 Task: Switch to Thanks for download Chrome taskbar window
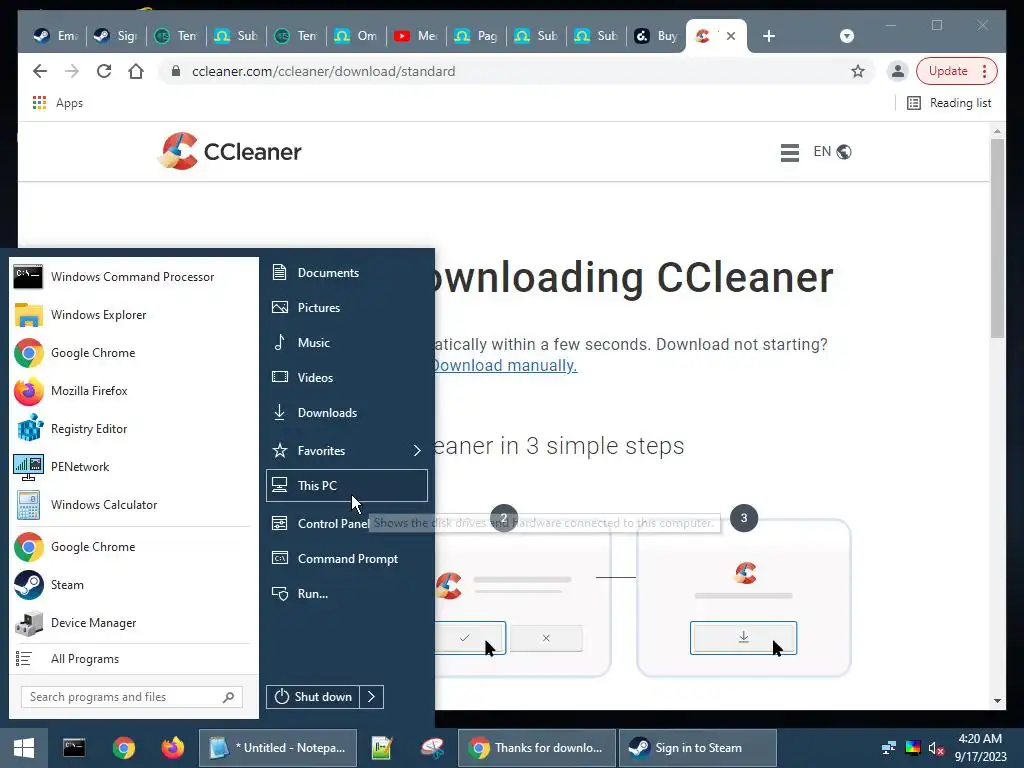coord(537,748)
